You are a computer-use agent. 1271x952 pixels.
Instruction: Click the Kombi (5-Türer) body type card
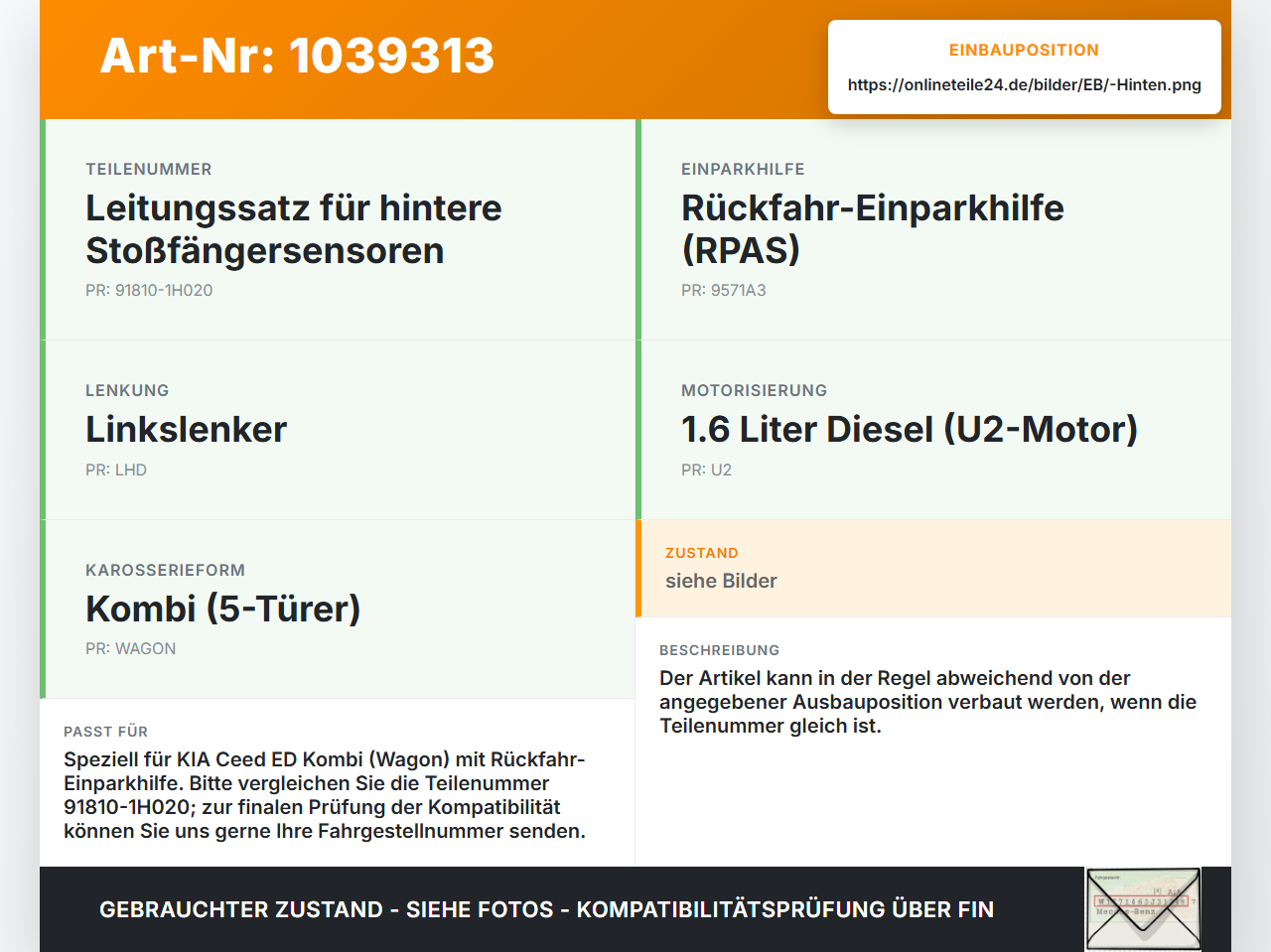pos(338,609)
